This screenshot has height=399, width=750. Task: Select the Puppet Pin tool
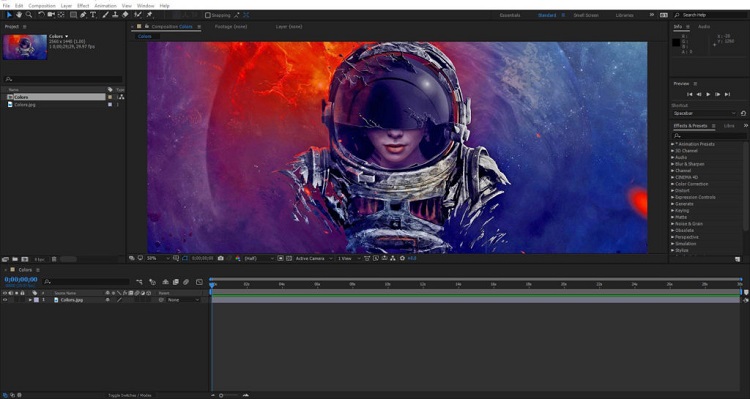(149, 15)
